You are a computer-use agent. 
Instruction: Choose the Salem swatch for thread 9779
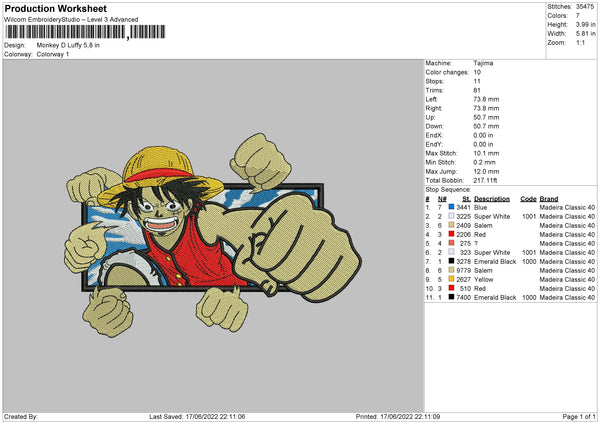[452, 270]
